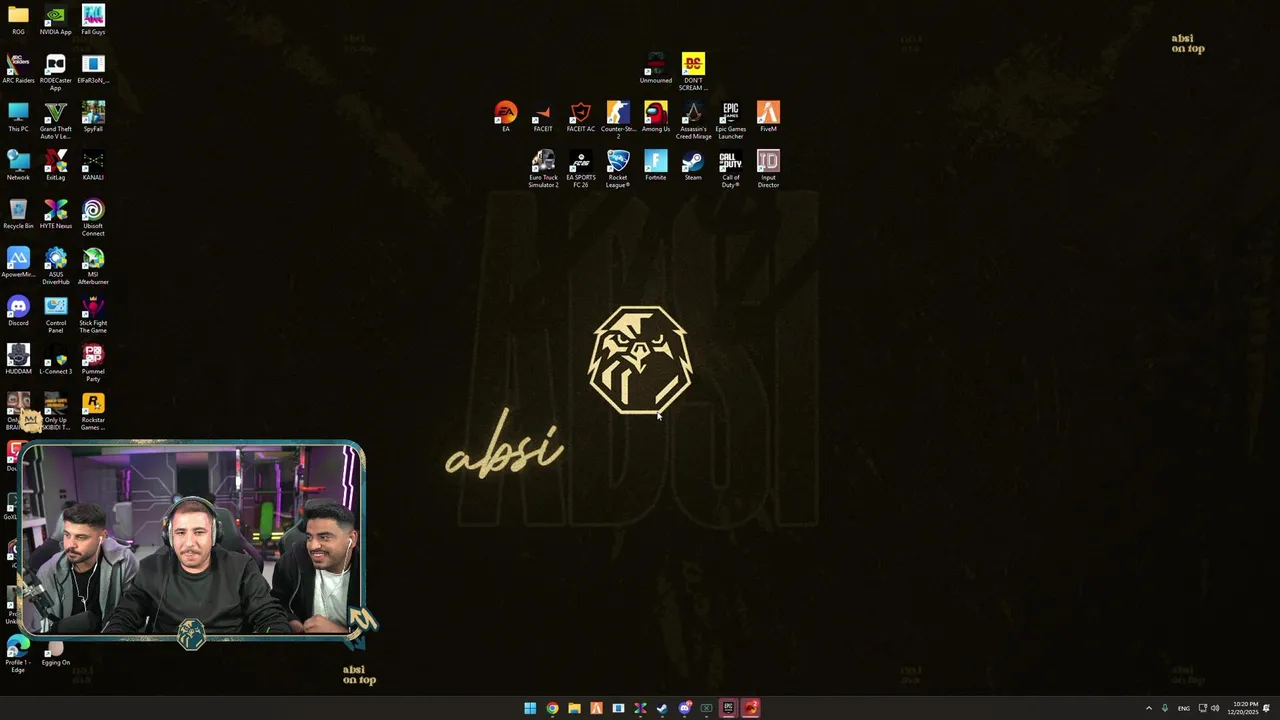Click the Rockstar Games Launcher icon

[93, 411]
